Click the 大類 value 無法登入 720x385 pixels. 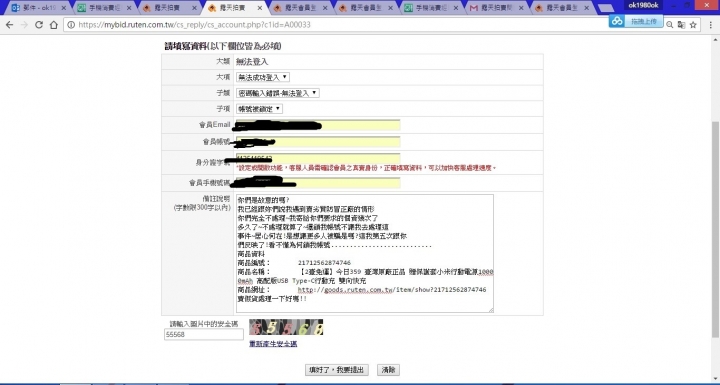point(252,62)
